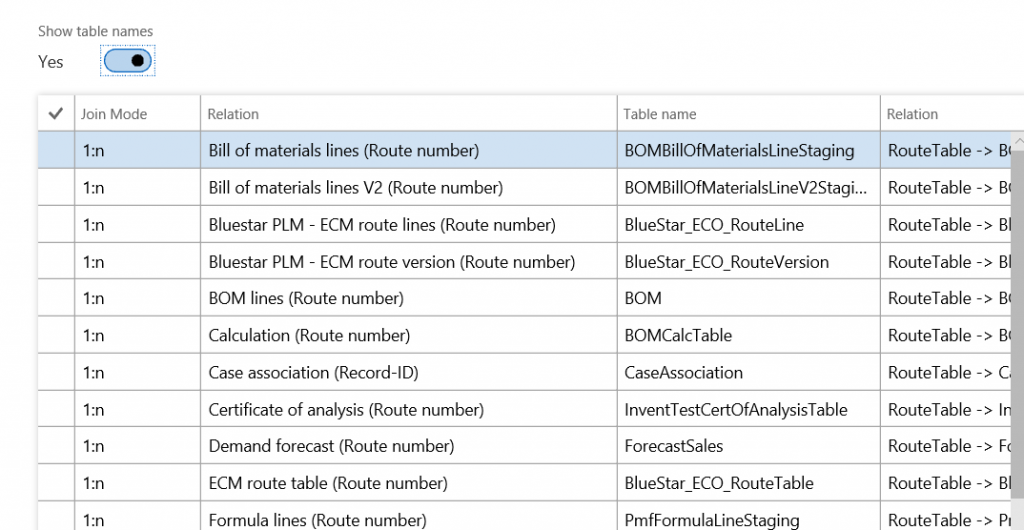The height and width of the screenshot is (530, 1024).
Task: Toggle the Show table names switch
Action: coord(128,61)
